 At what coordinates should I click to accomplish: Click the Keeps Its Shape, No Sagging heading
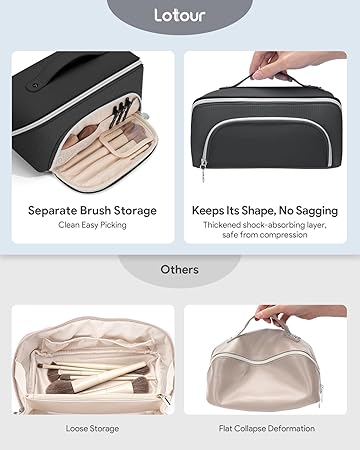(265, 210)
